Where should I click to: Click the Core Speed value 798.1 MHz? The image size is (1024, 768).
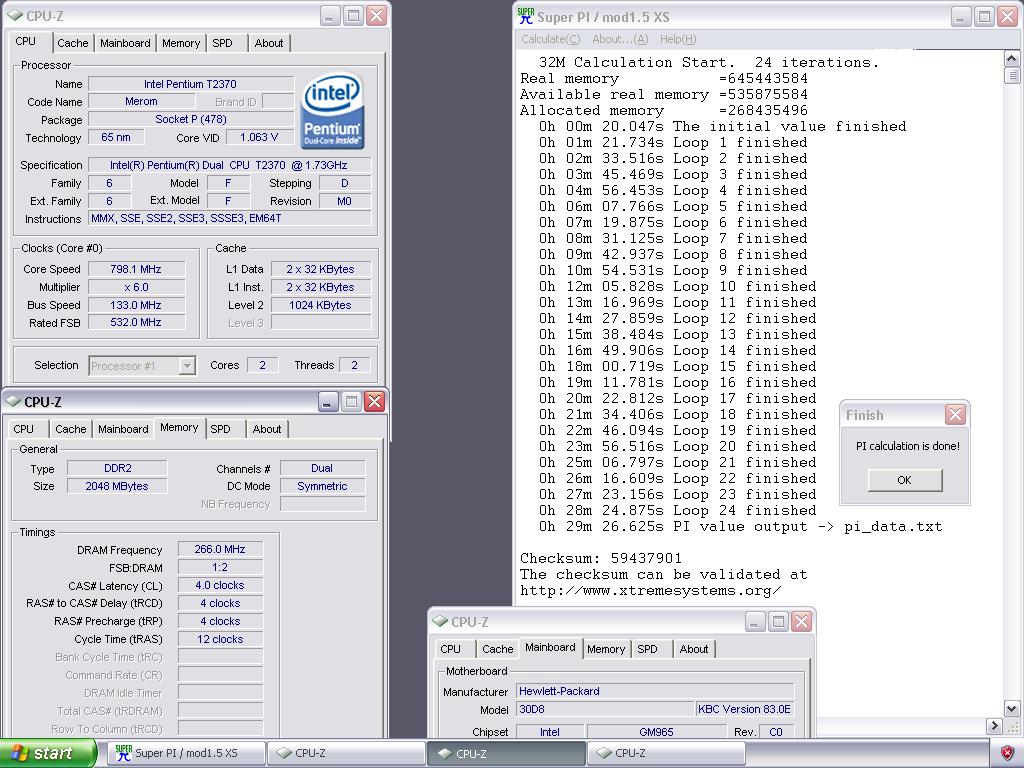pyautogui.click(x=136, y=269)
